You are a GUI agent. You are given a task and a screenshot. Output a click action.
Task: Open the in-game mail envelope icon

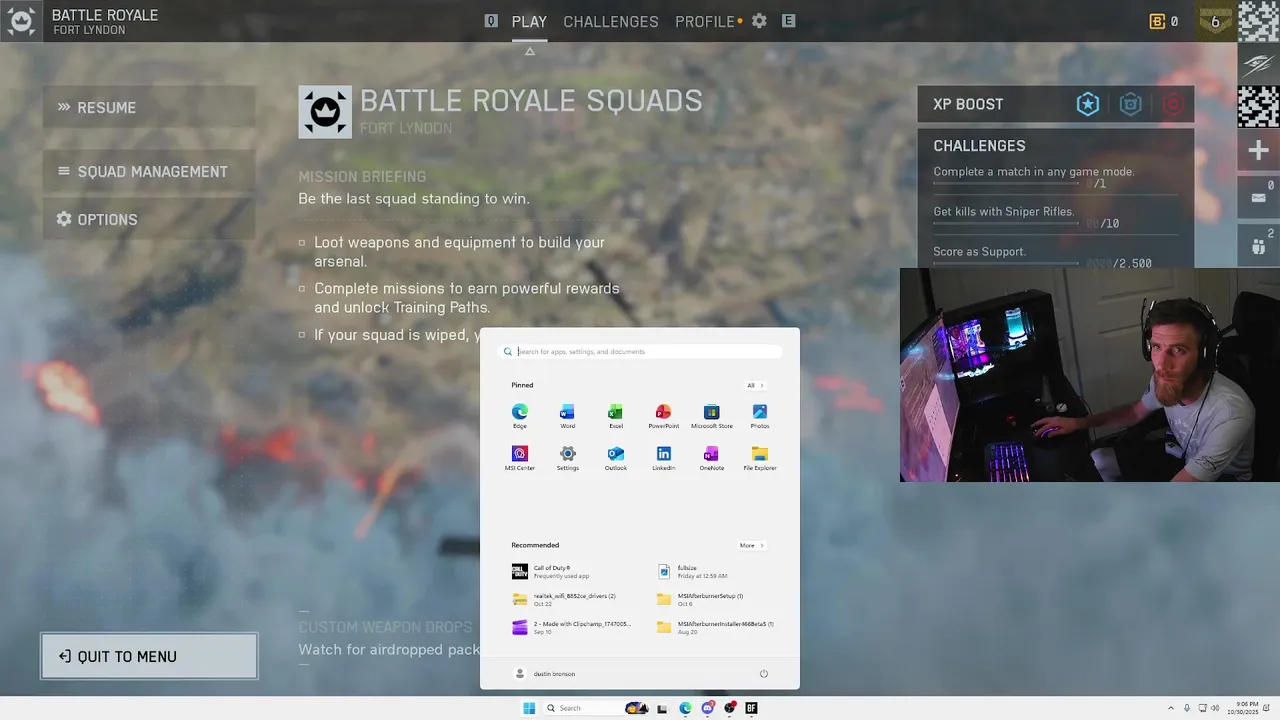[x=1259, y=196]
